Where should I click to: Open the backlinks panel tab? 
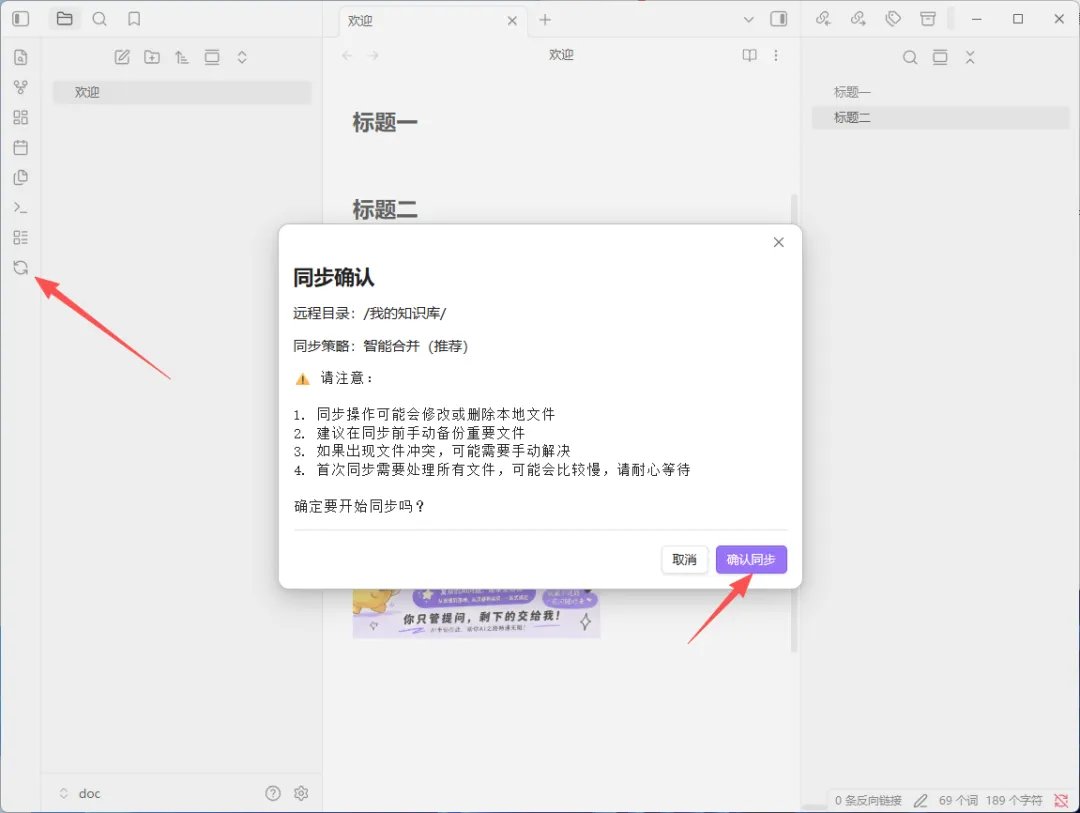click(823, 19)
